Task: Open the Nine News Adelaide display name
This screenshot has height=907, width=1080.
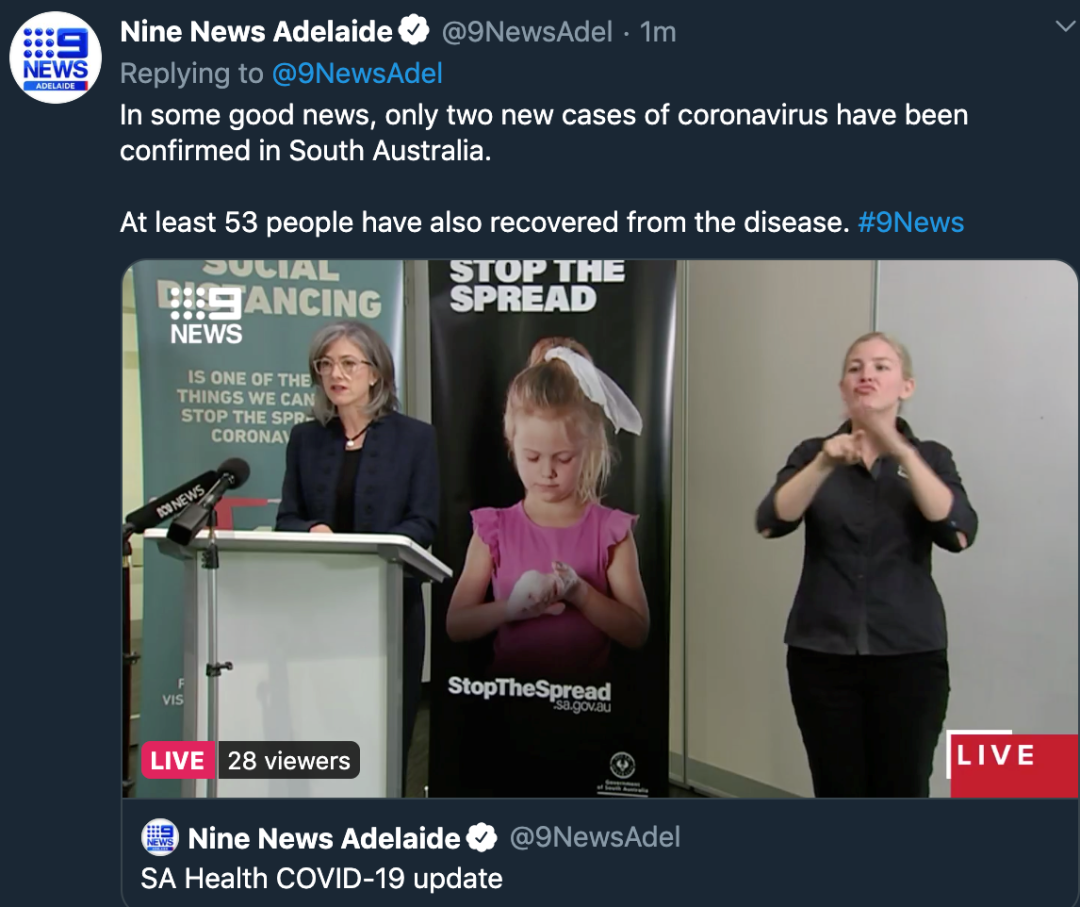Action: pos(256,32)
